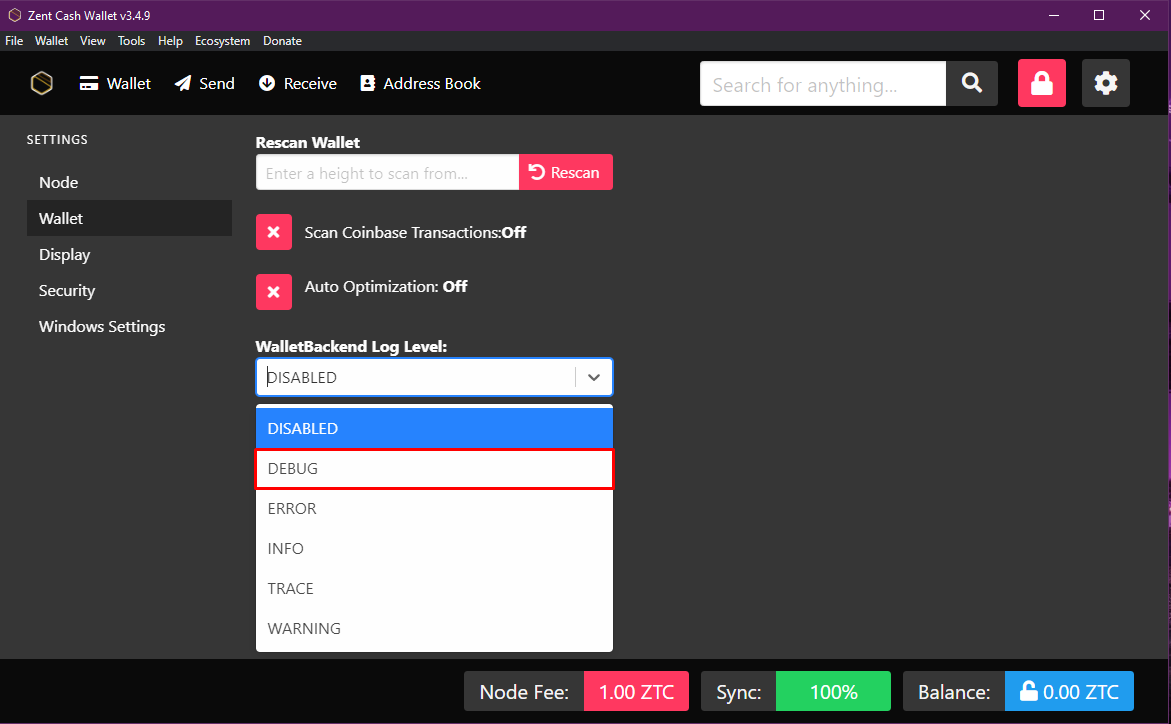Select Windows Settings in the sidebar

coord(129,327)
